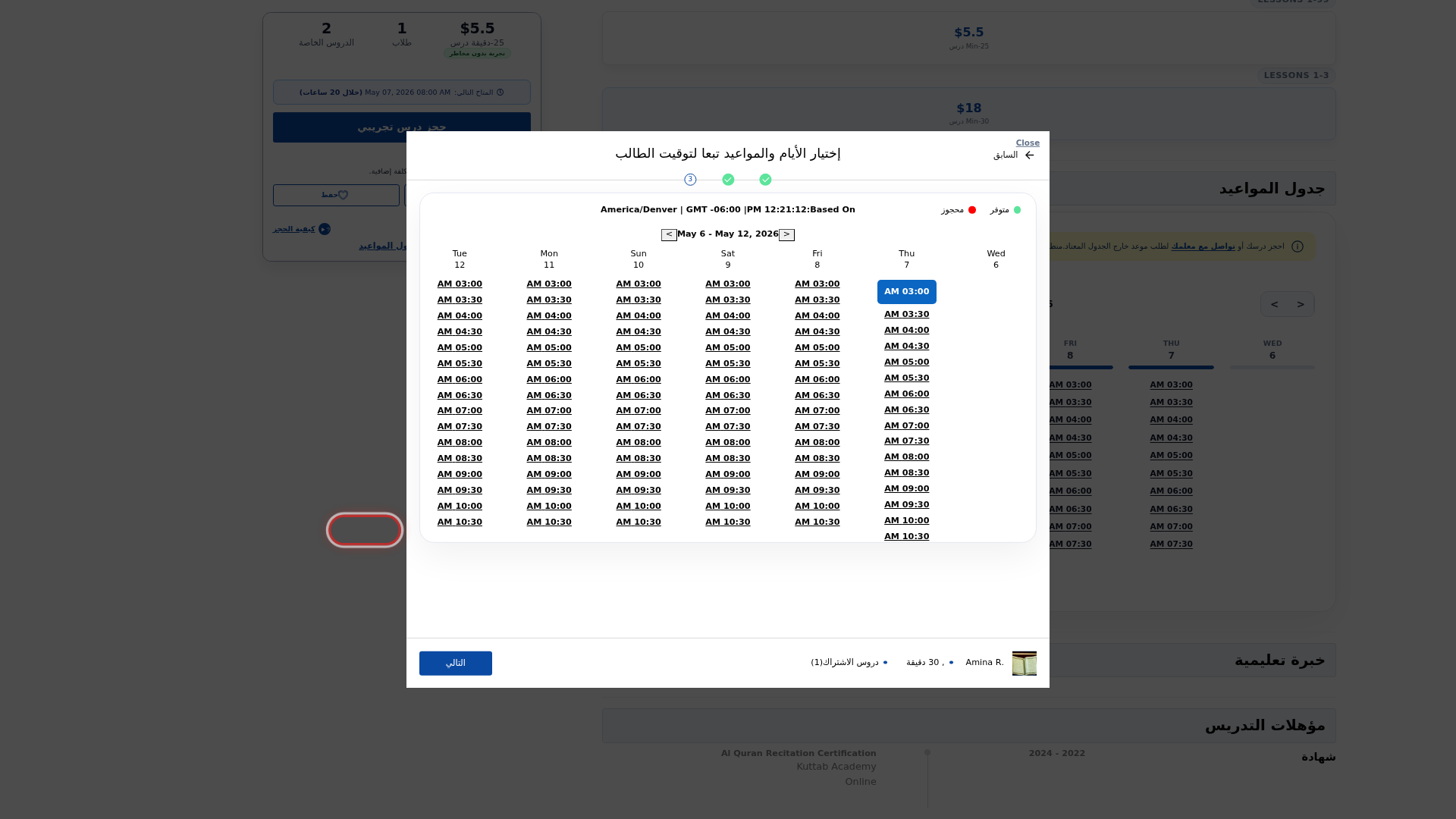Image resolution: width=1456 pixels, height=819 pixels.
Task: Choose Tue 12 at 08:00 AM
Action: click(x=460, y=443)
